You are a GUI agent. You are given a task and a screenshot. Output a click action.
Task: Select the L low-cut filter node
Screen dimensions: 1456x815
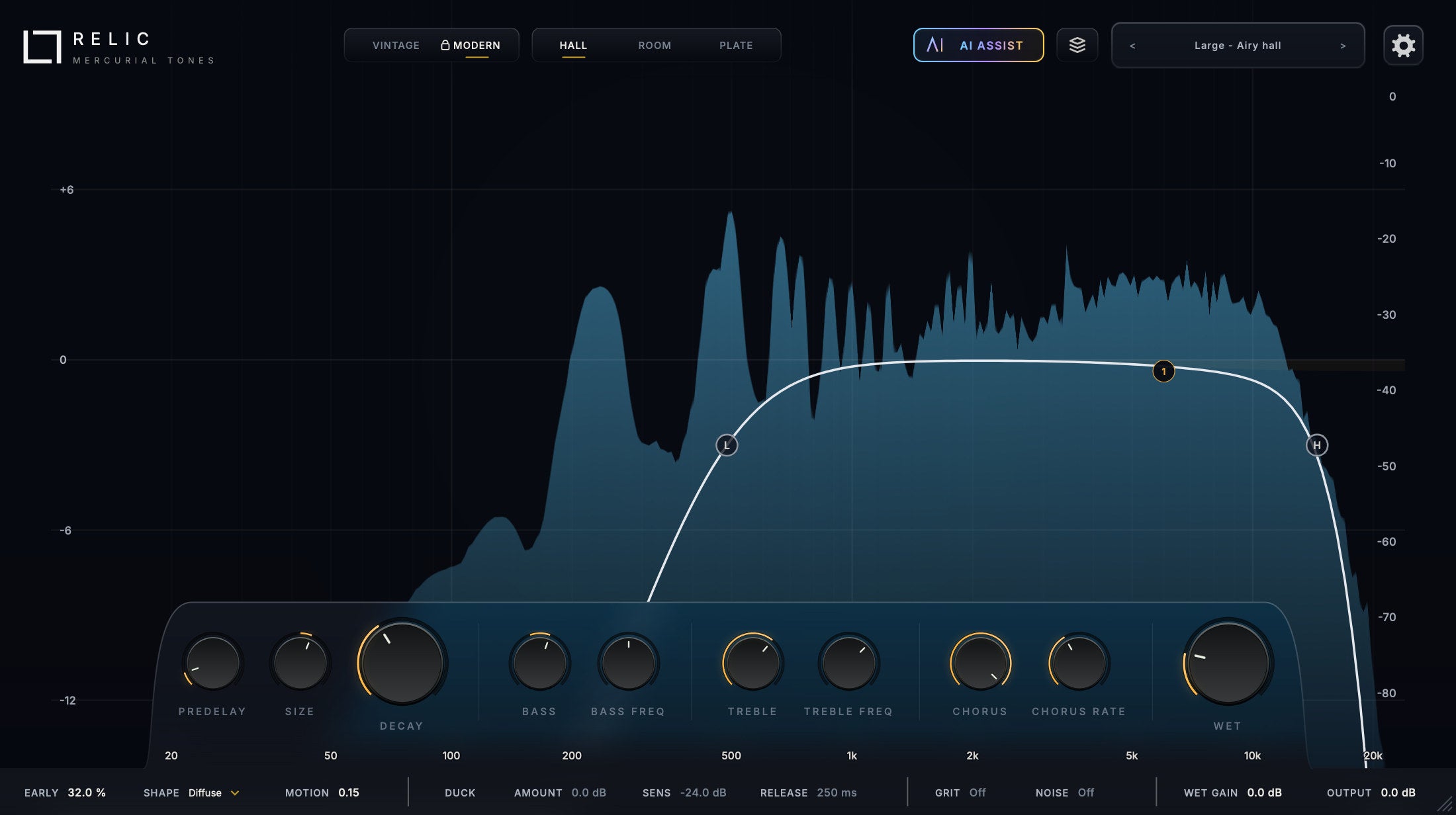coord(727,445)
